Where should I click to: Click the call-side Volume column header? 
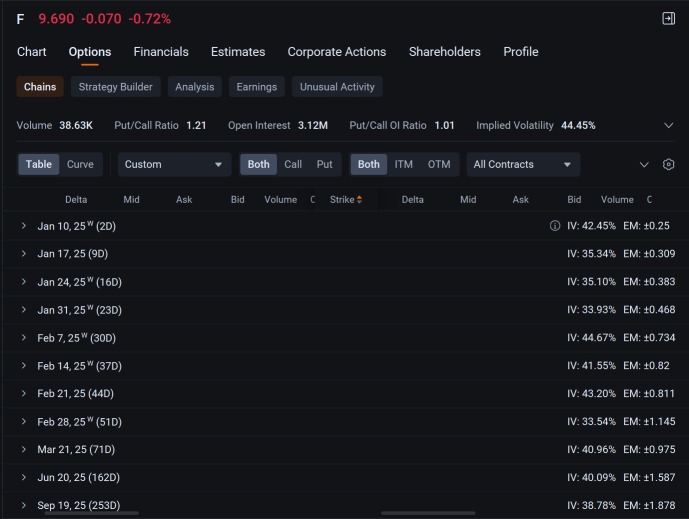(x=280, y=200)
